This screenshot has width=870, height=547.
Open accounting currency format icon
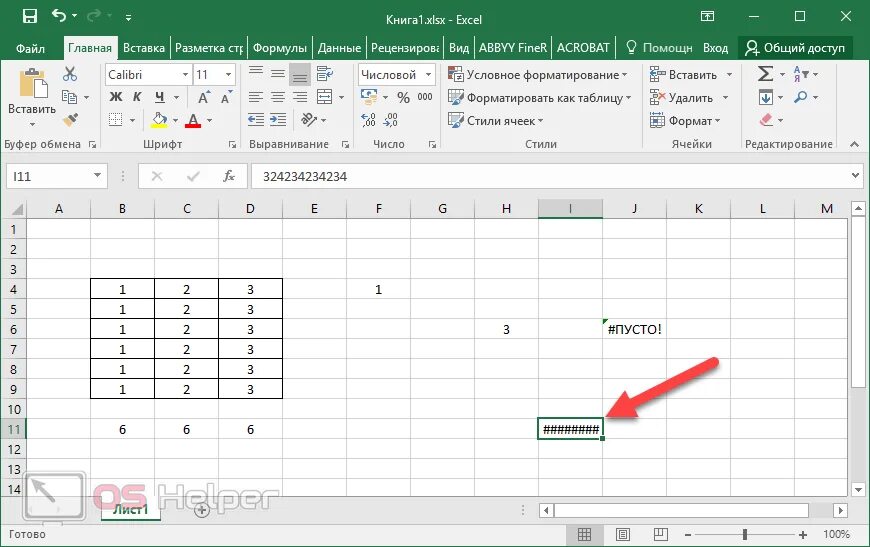pyautogui.click(x=368, y=97)
